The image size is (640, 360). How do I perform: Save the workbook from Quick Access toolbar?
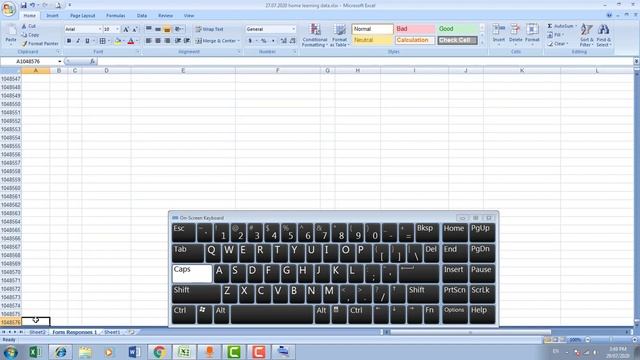pos(23,5)
